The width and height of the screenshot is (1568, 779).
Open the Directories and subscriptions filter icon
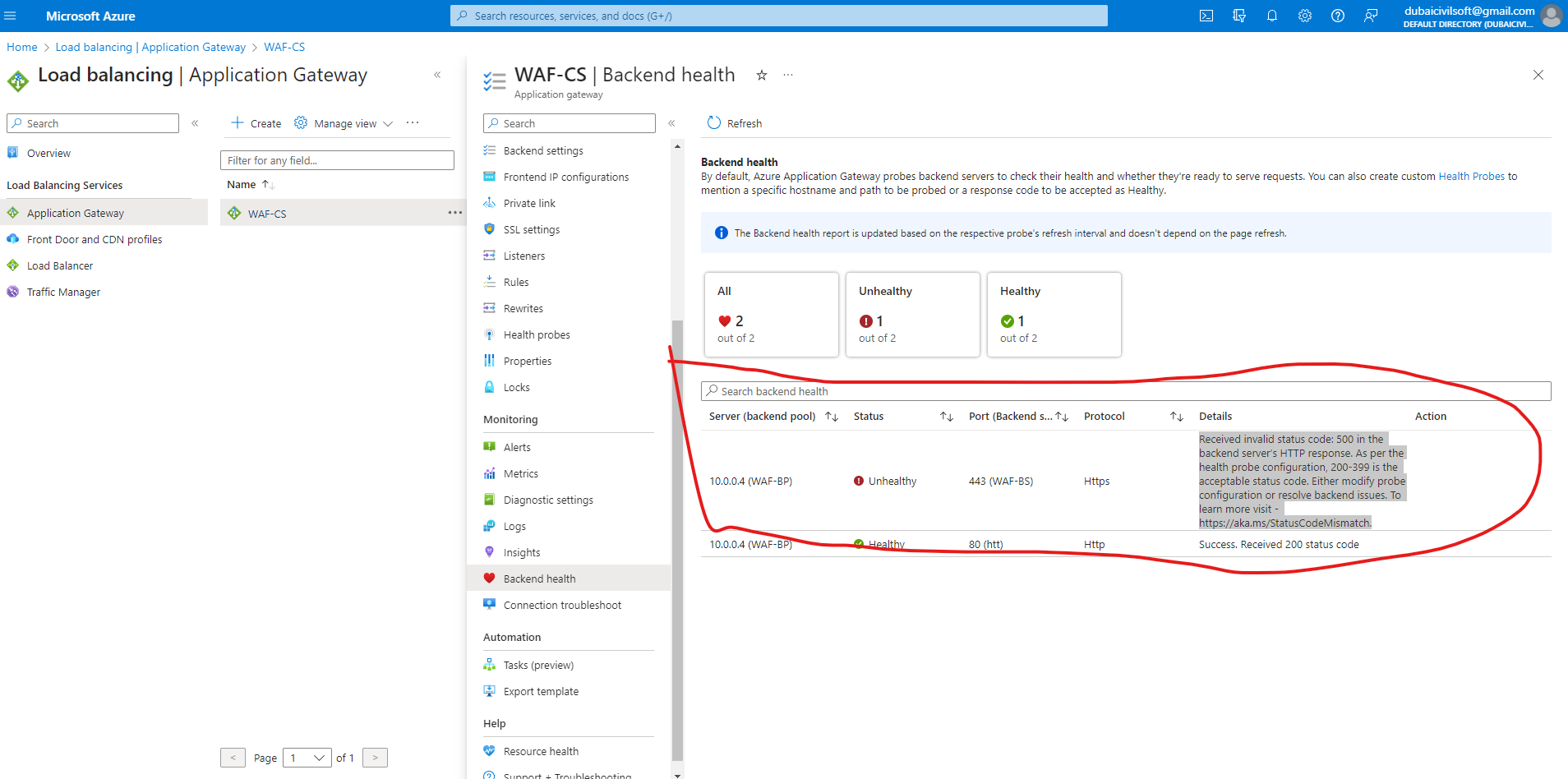point(1239,16)
